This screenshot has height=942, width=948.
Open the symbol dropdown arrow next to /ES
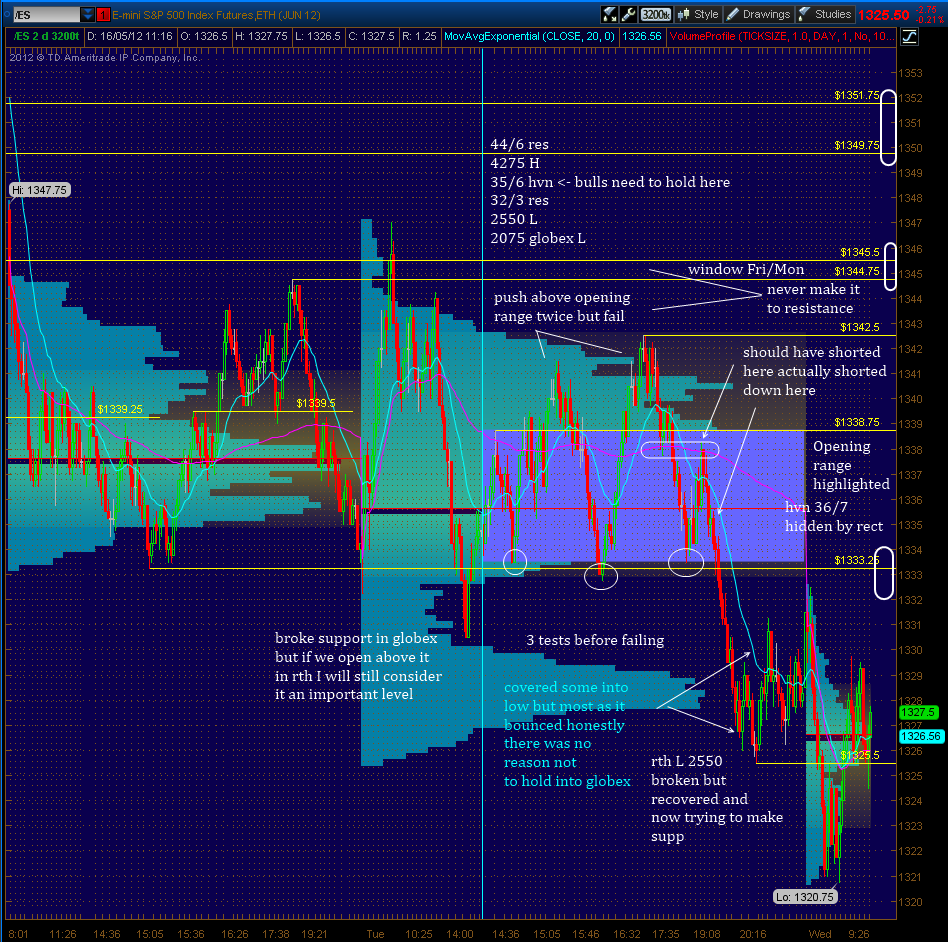coord(88,15)
